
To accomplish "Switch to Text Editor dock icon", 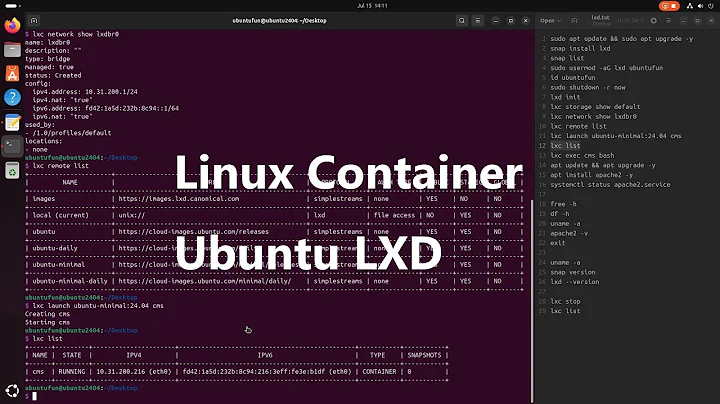I will [x=12, y=122].
